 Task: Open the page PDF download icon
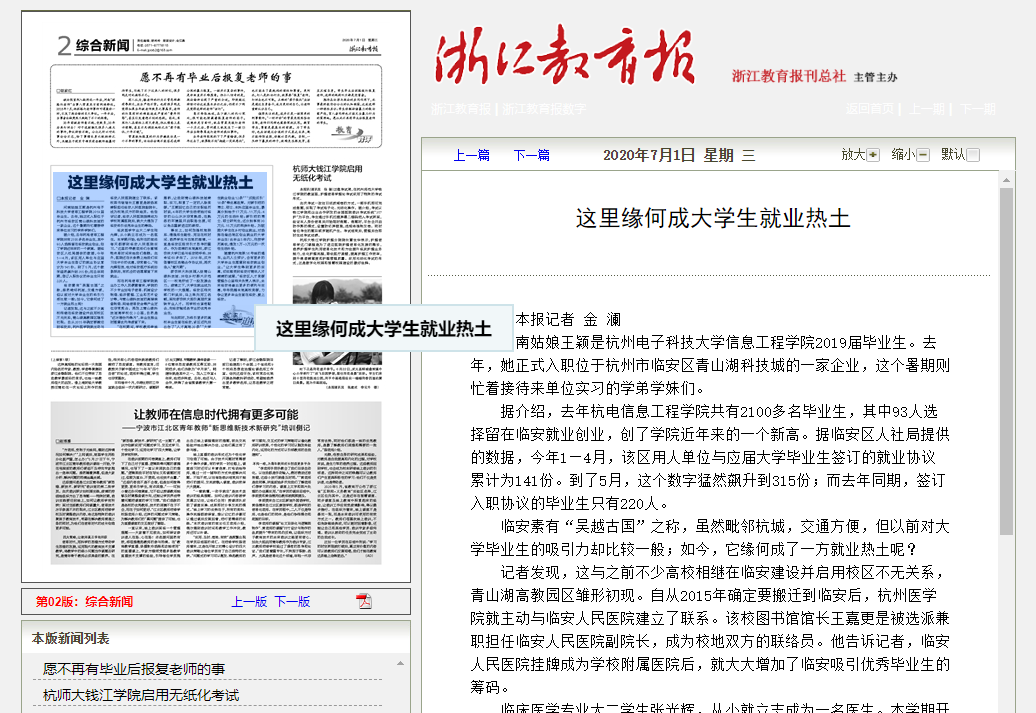364,601
